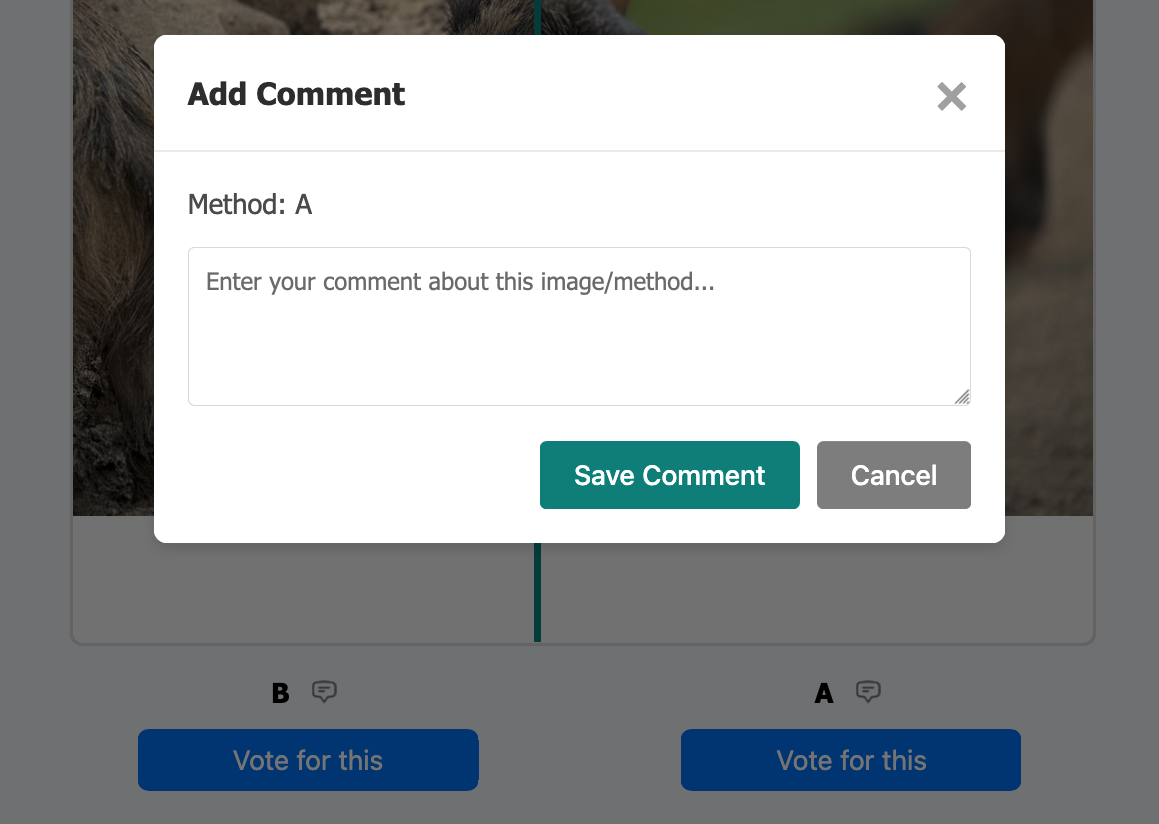
Task: Vote for this under method B
Action: click(308, 760)
